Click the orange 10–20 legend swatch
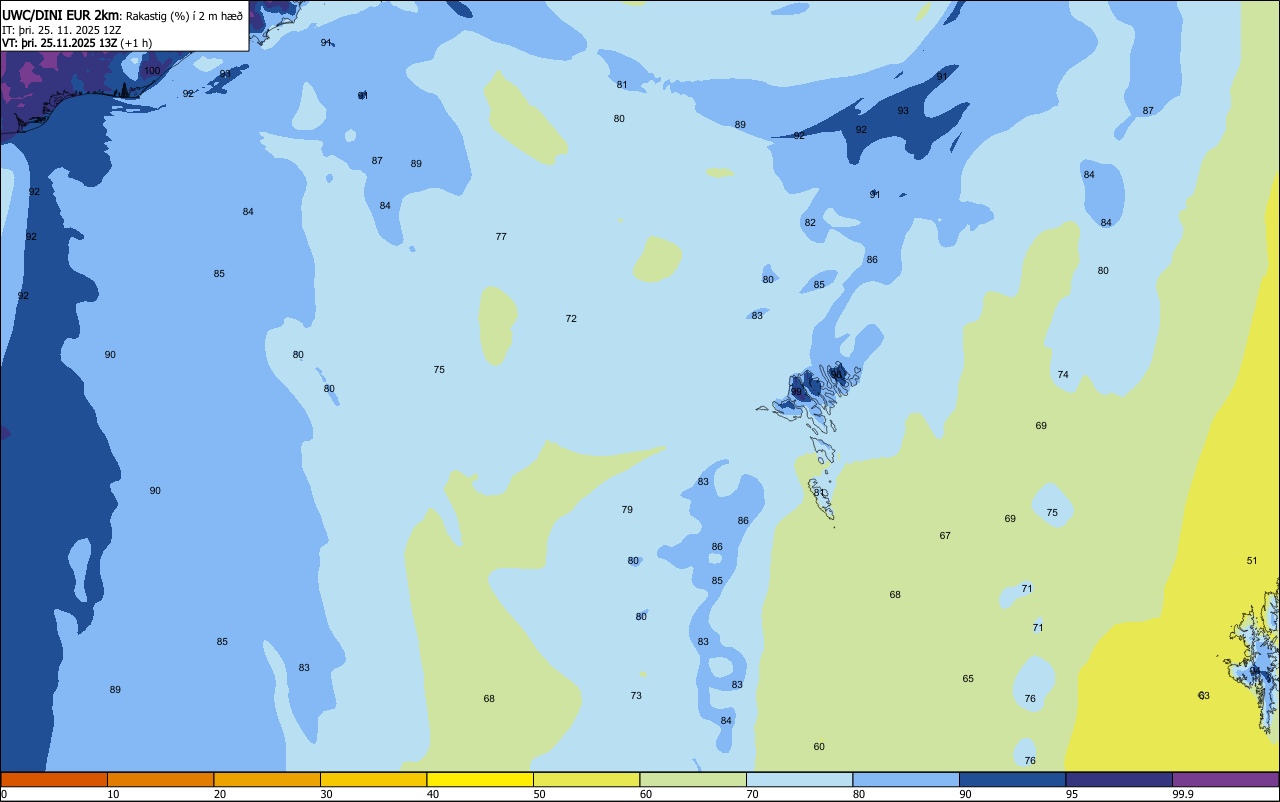The height and width of the screenshot is (802, 1280). tap(160, 779)
